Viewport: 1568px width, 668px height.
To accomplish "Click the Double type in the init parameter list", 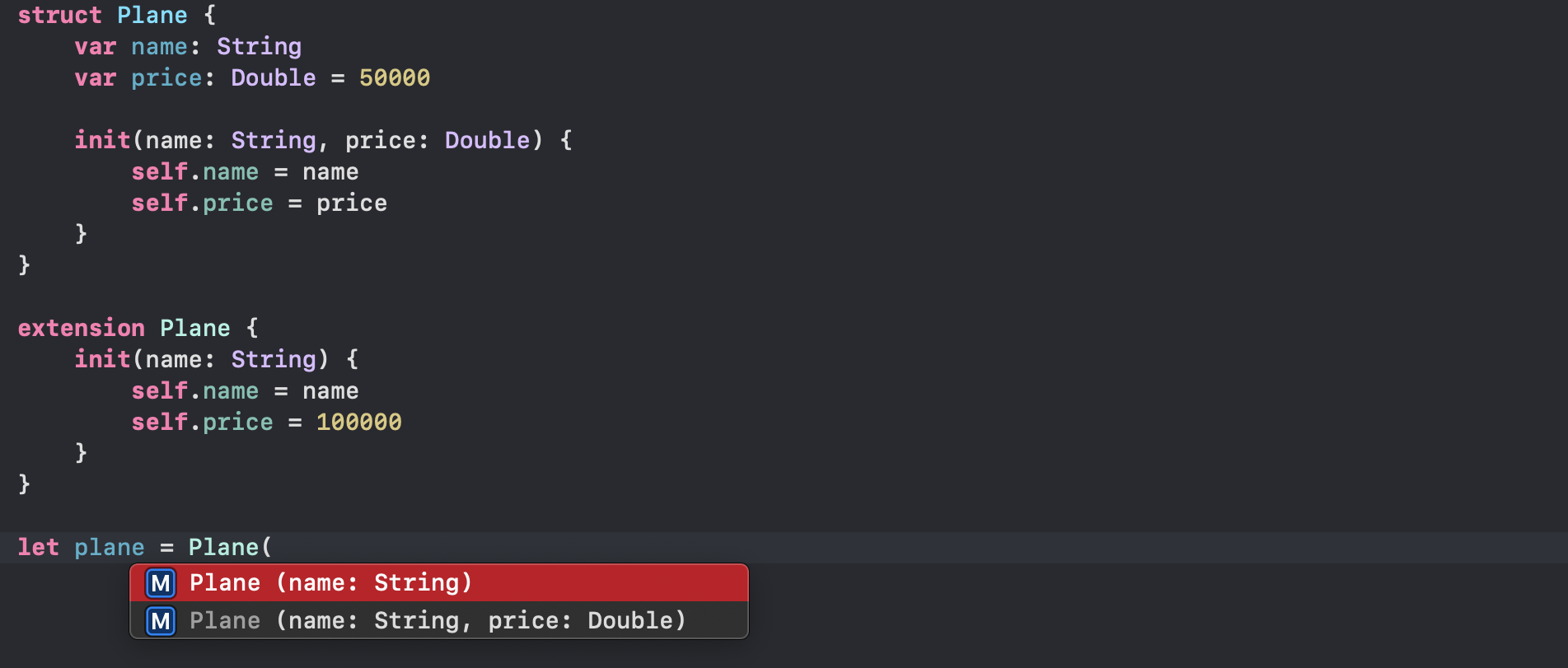I will [x=485, y=140].
